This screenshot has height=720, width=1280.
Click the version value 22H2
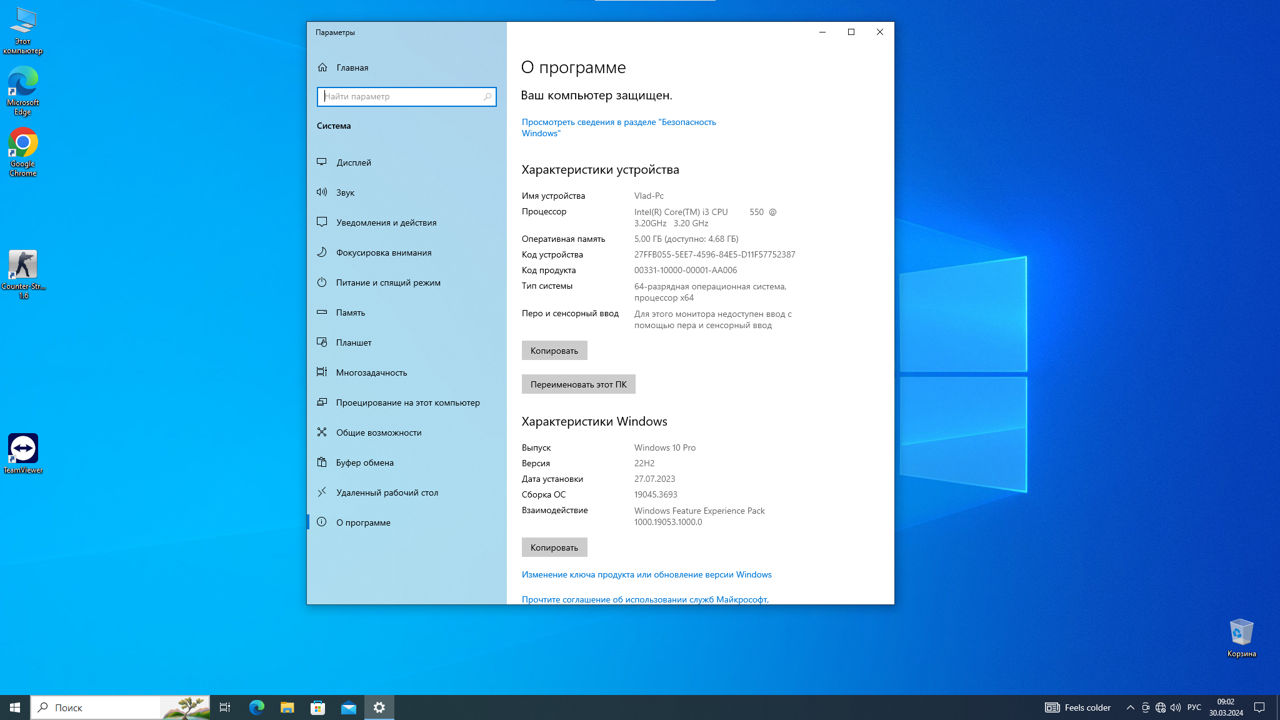click(x=644, y=463)
